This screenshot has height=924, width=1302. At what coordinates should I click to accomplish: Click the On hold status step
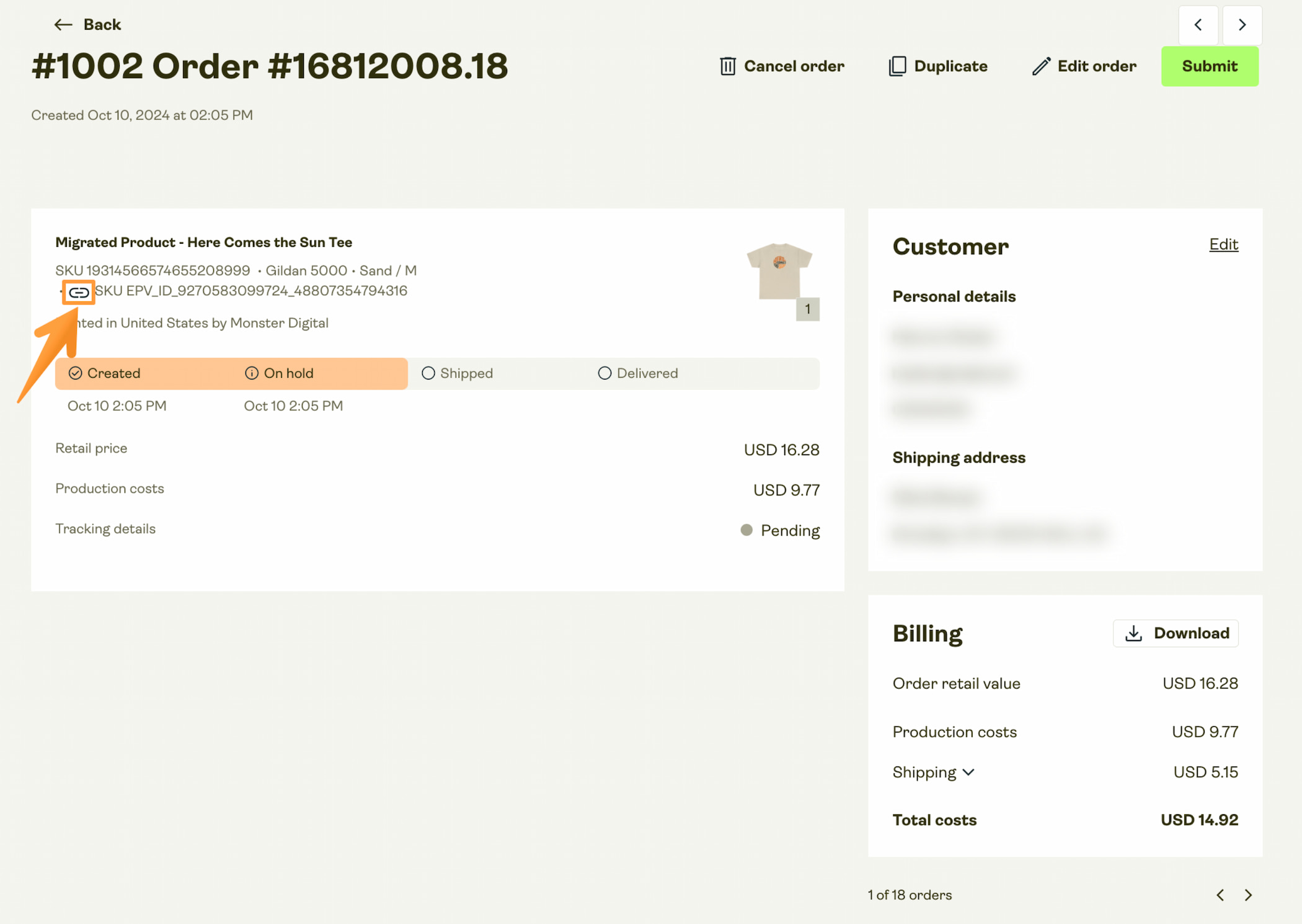[279, 373]
